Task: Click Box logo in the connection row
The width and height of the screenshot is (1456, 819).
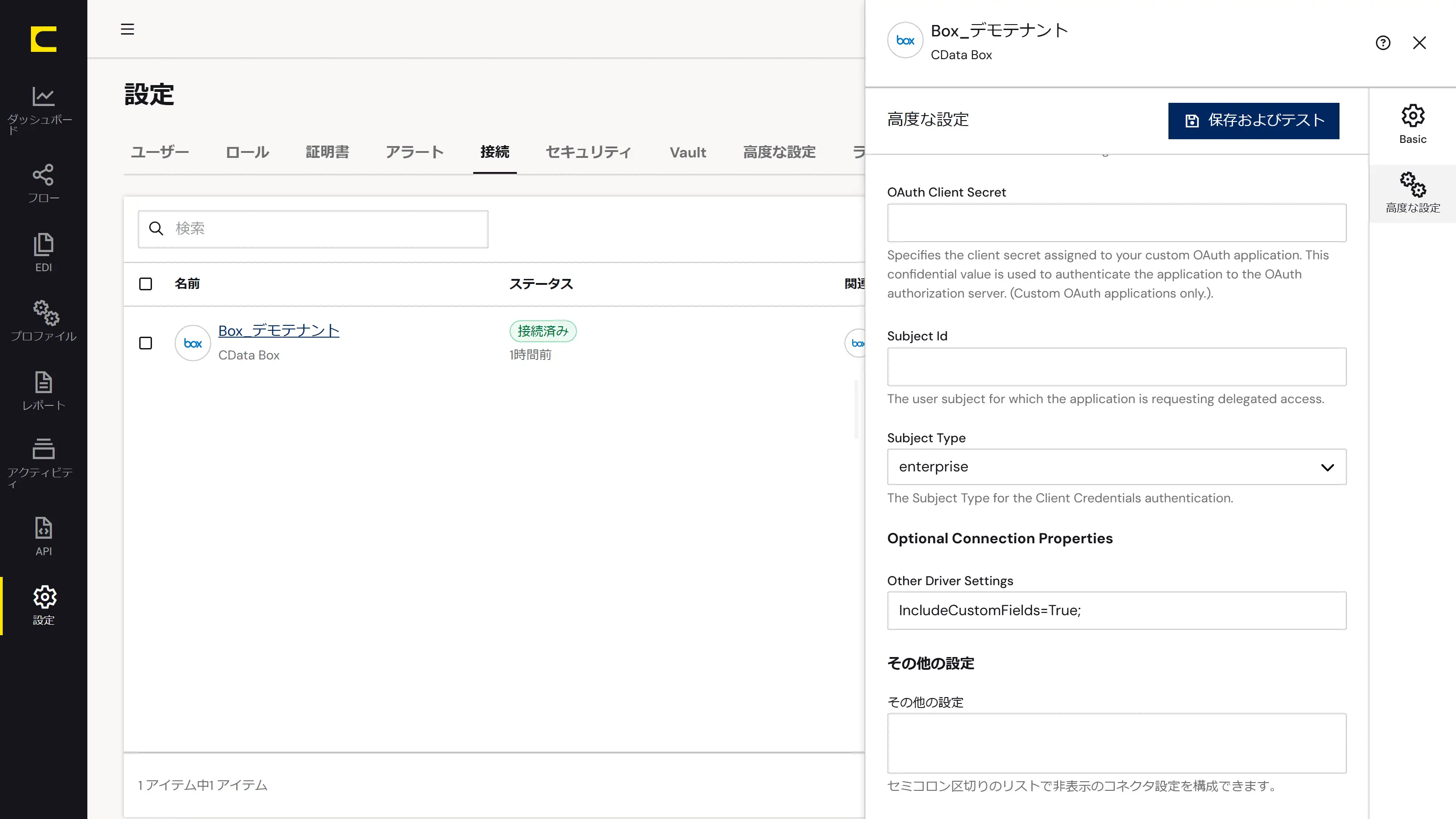Action: click(x=193, y=343)
